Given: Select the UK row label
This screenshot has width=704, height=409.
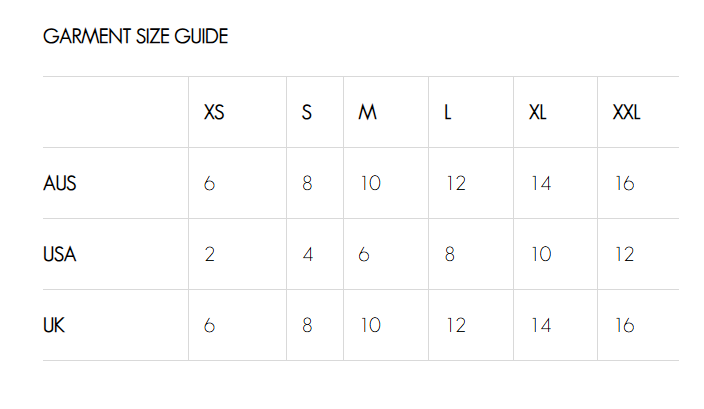Looking at the screenshot, I should 55,325.
